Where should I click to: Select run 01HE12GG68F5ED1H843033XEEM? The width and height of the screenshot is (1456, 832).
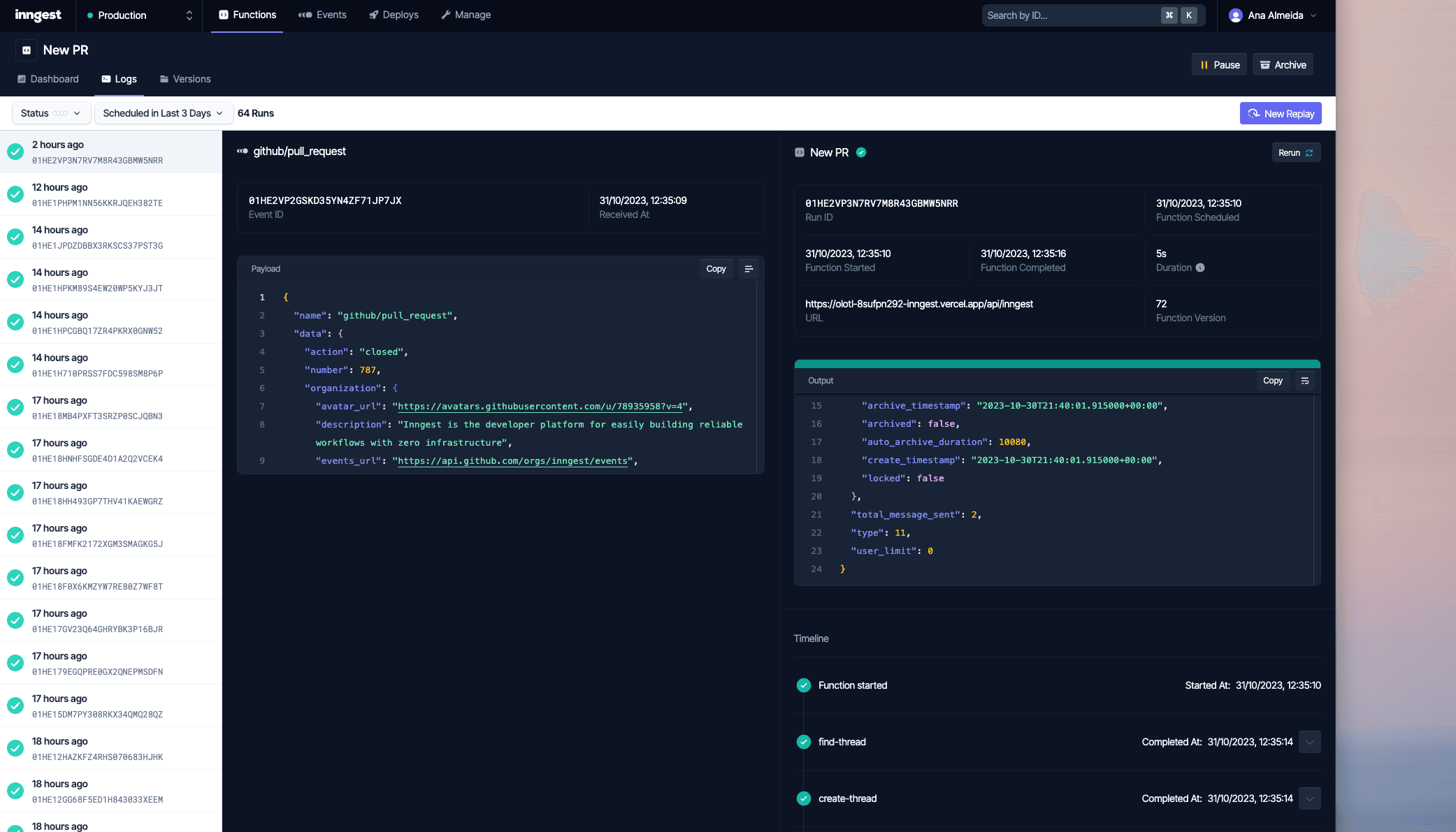111,791
